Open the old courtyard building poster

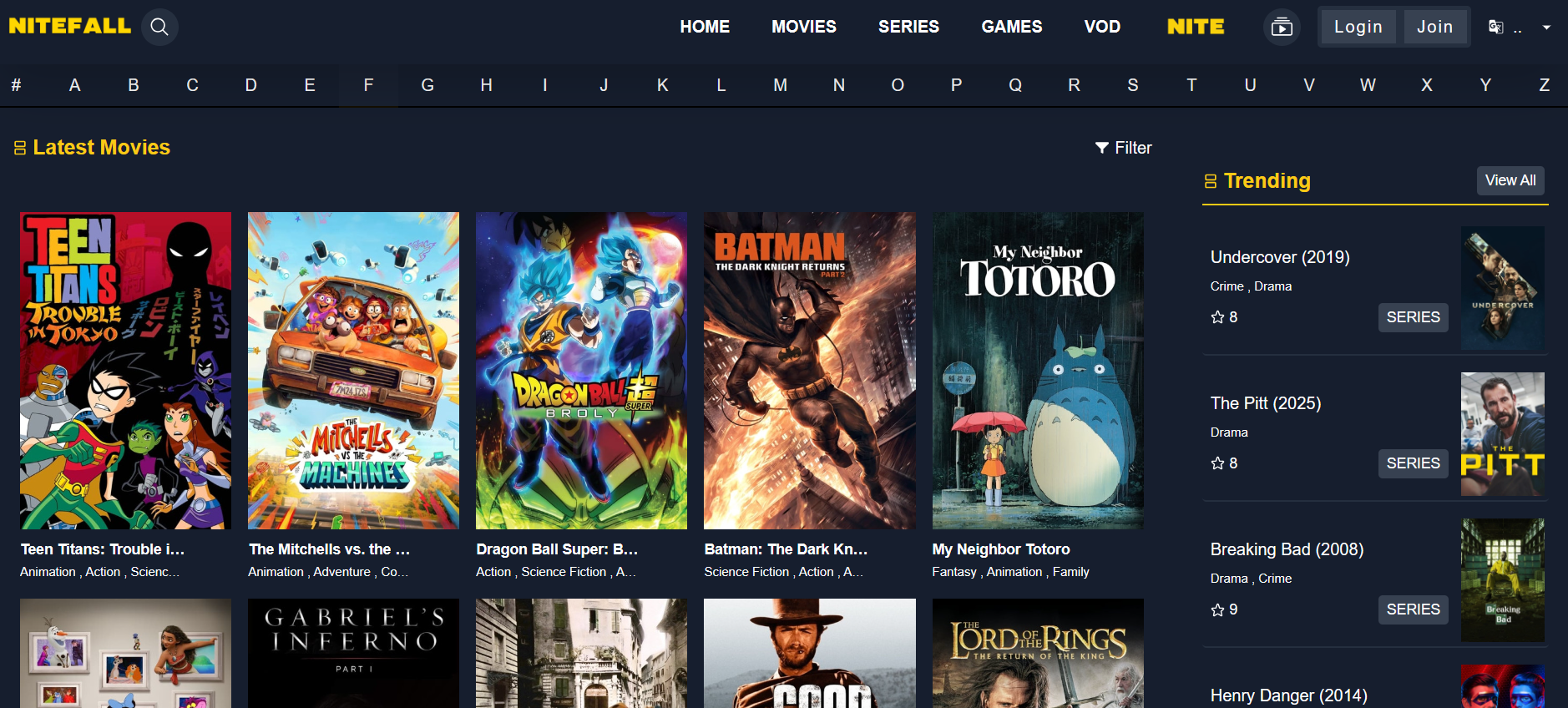tap(581, 653)
